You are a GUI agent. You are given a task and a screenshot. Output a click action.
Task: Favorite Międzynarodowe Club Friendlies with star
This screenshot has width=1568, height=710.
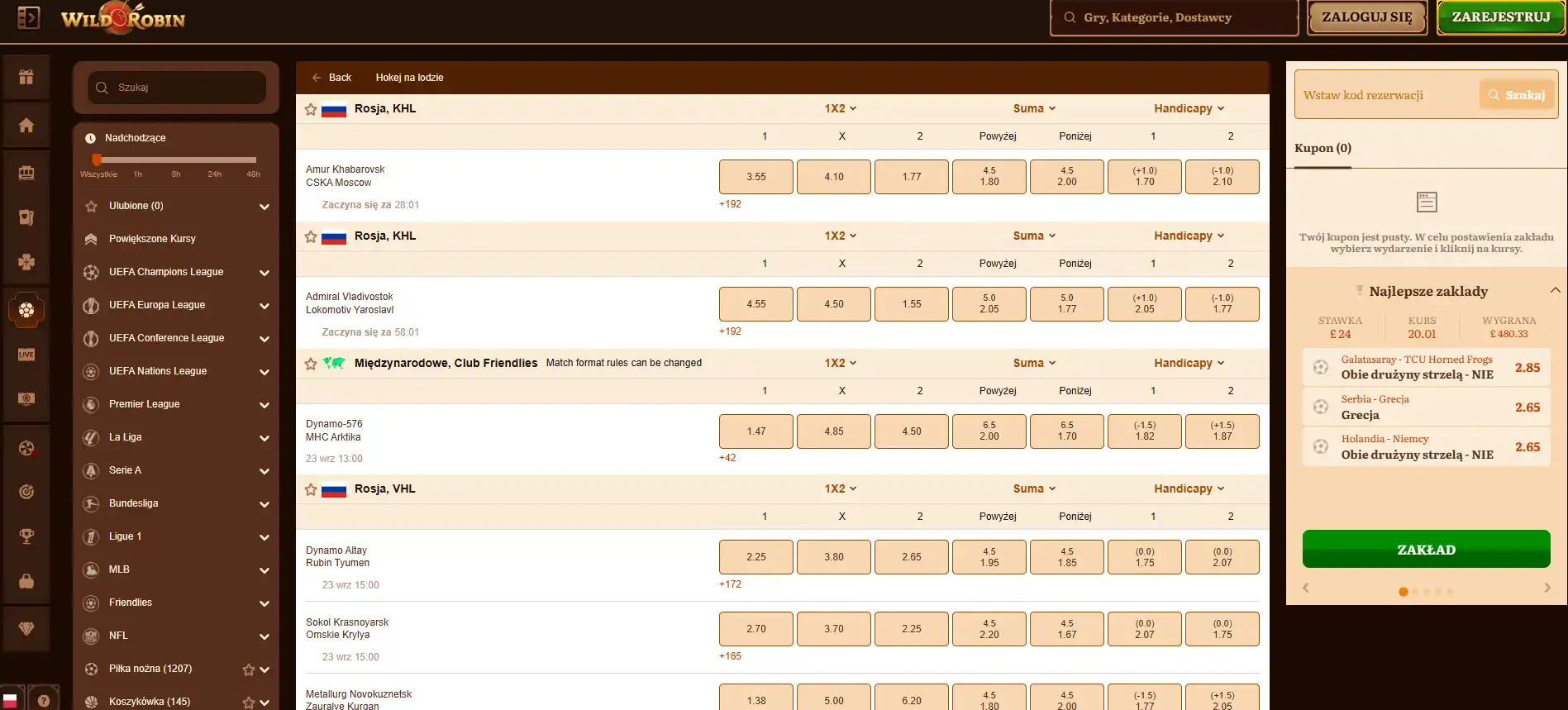pyautogui.click(x=311, y=364)
